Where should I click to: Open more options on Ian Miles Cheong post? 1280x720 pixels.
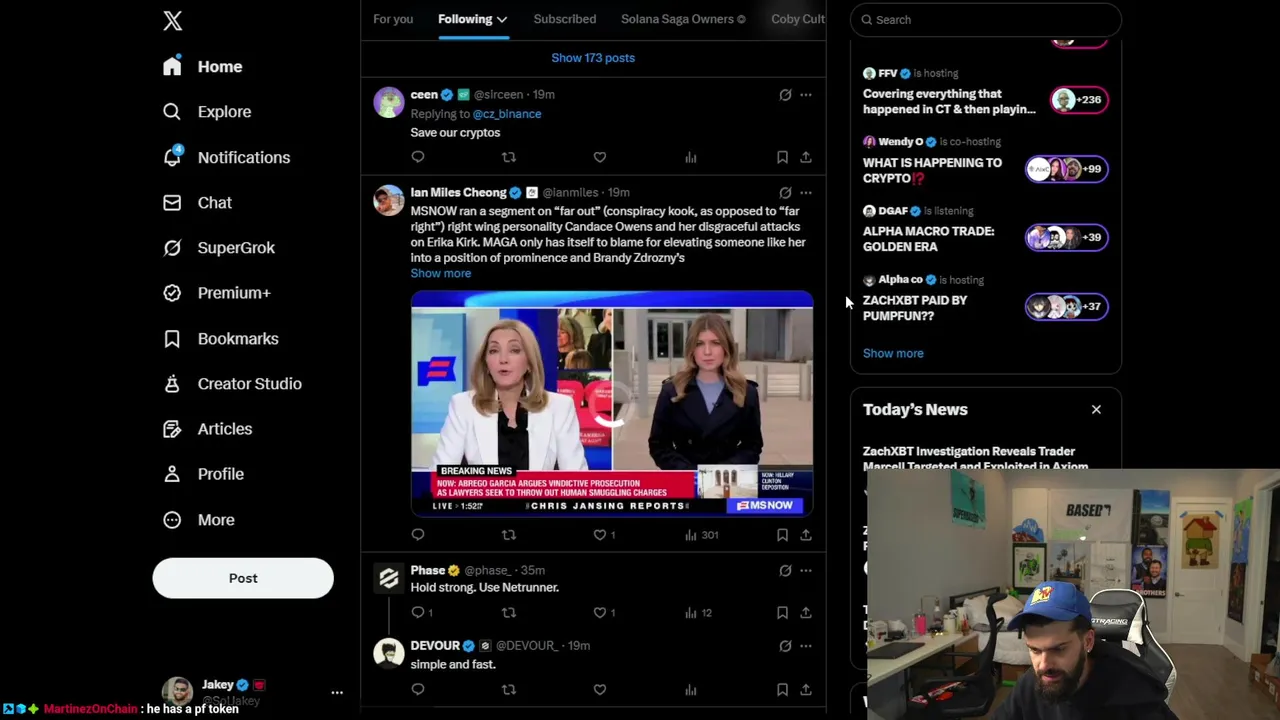point(806,193)
